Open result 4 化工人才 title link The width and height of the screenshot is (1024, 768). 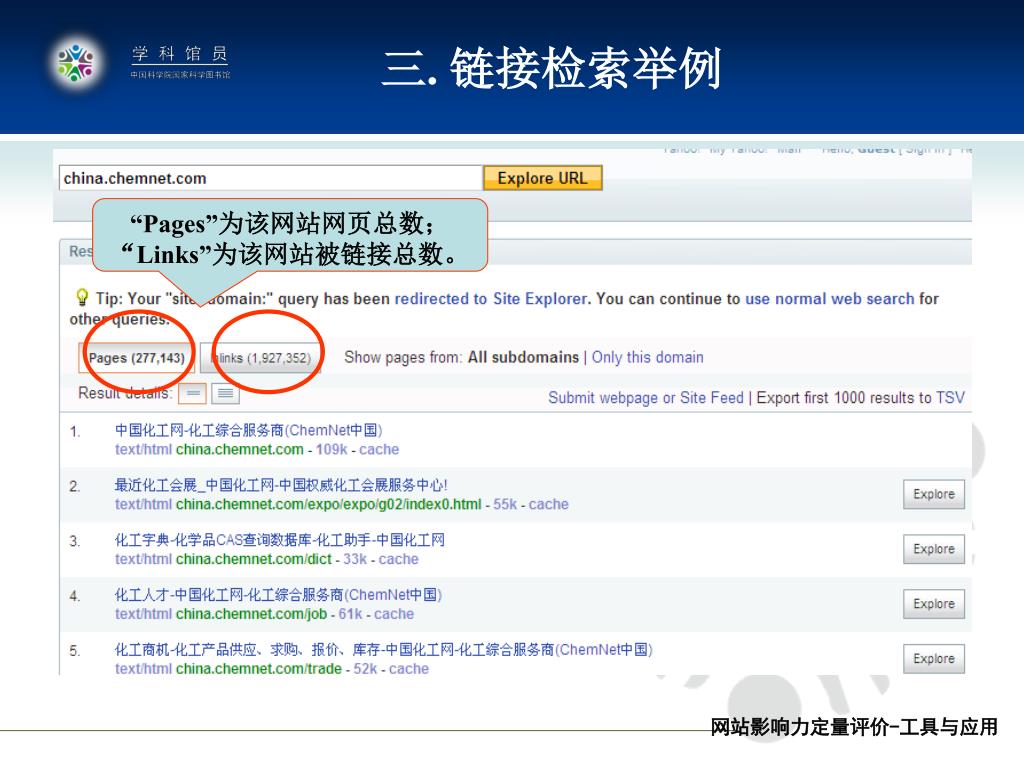(x=278, y=595)
